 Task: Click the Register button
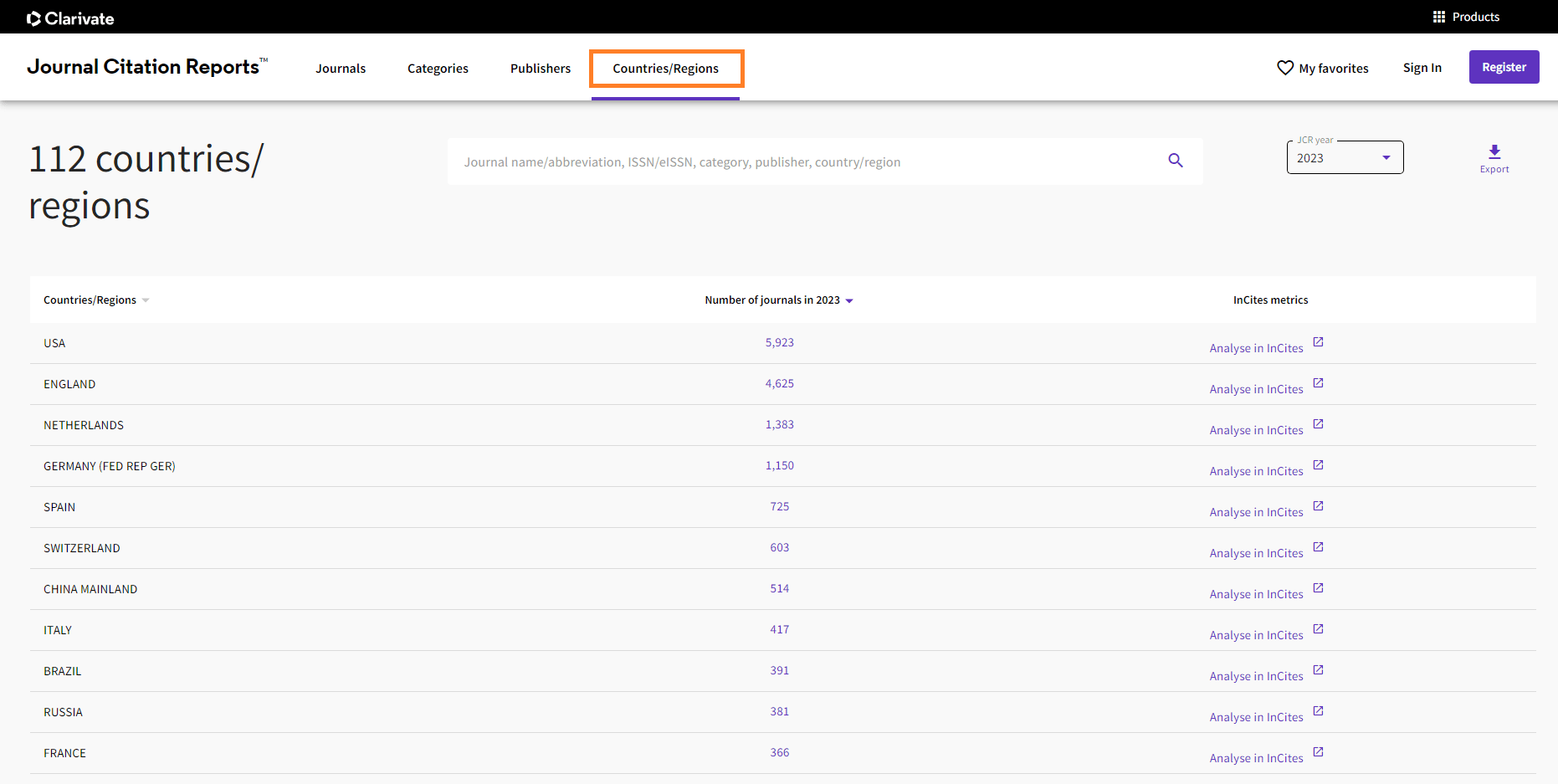(1504, 67)
